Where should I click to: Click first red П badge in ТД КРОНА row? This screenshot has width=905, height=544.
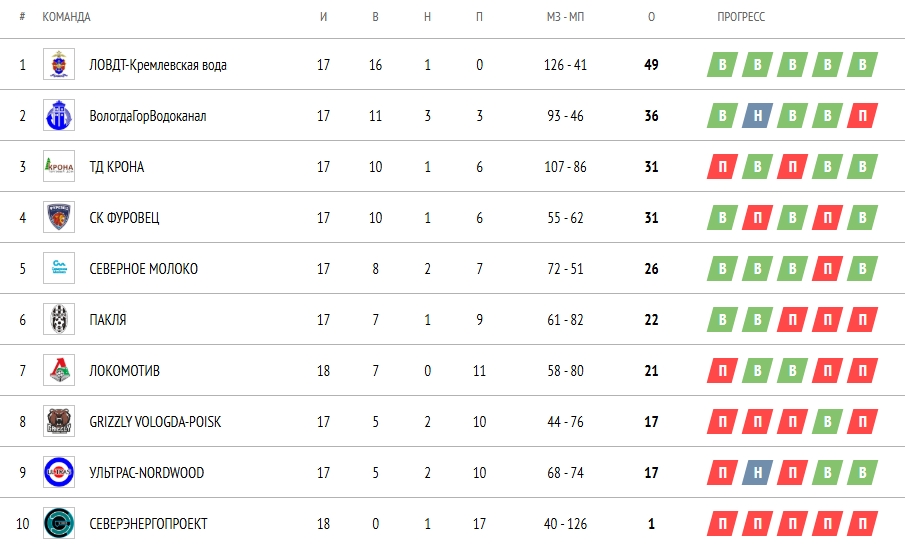click(721, 167)
